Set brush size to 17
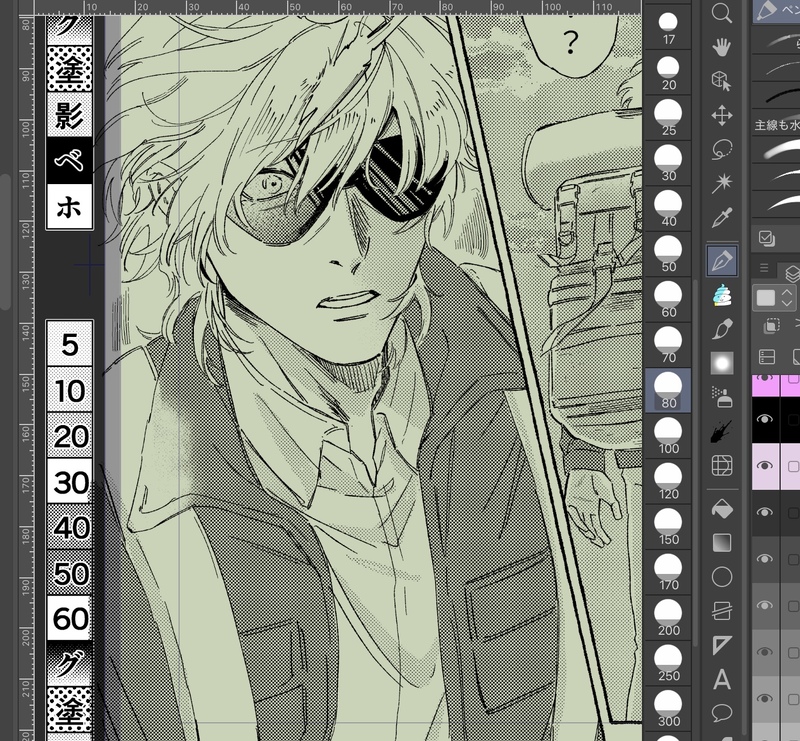 (668, 28)
